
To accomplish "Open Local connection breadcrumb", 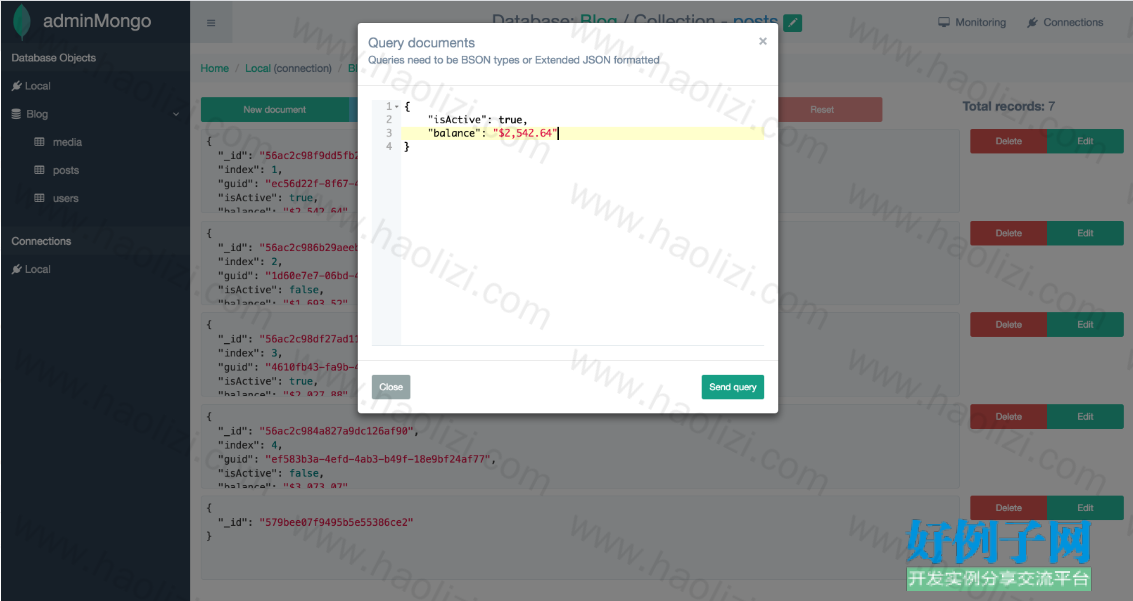I will (x=258, y=69).
